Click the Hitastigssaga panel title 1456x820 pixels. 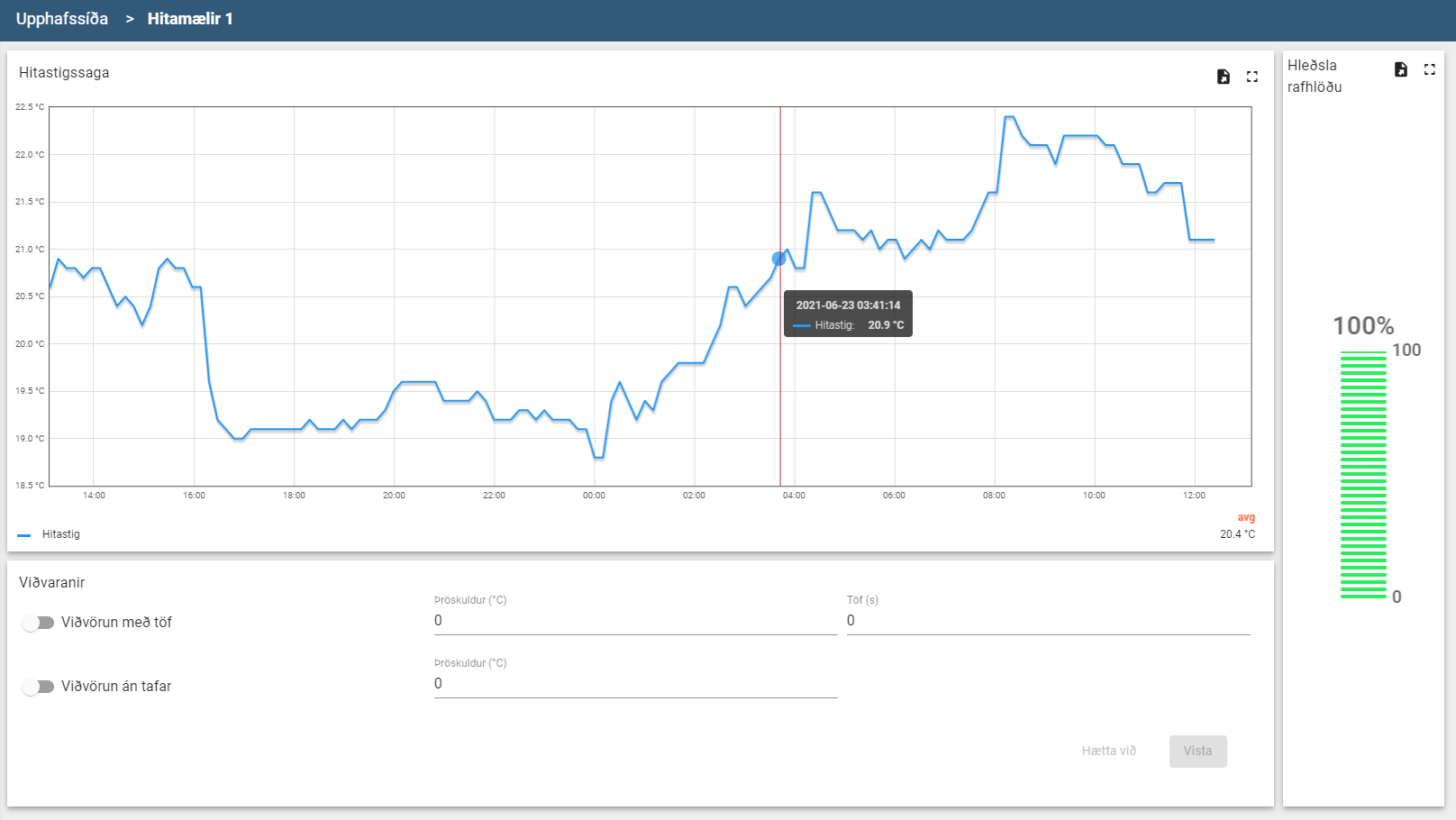pos(64,73)
